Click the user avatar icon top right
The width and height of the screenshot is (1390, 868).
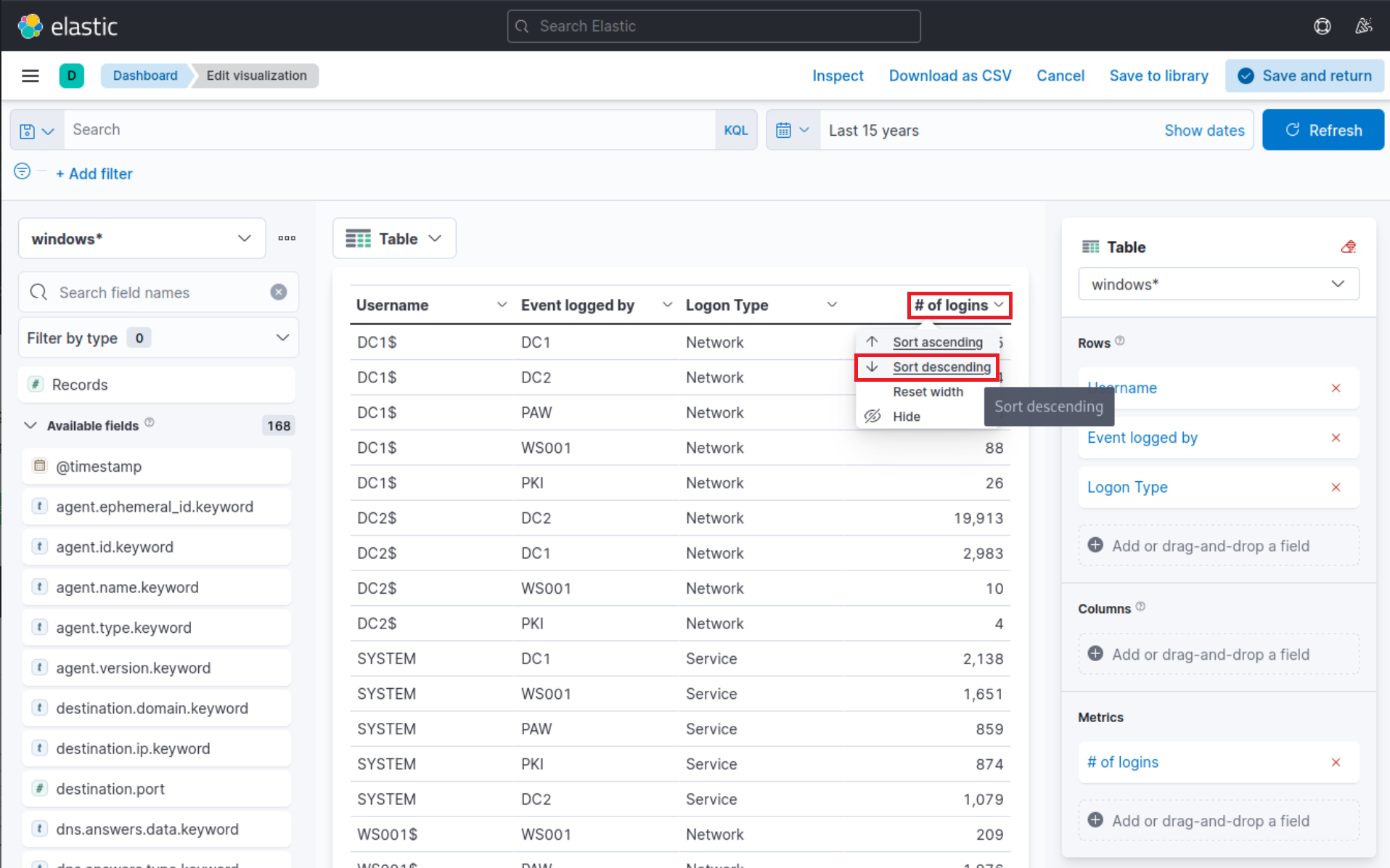point(1363,25)
